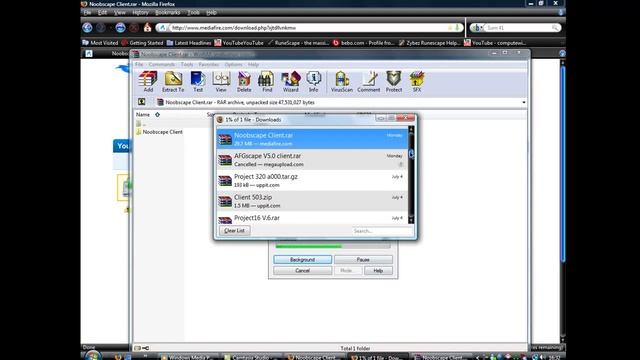Image resolution: width=640 pixels, height=360 pixels.
Task: Pause the extraction
Action: click(363, 260)
